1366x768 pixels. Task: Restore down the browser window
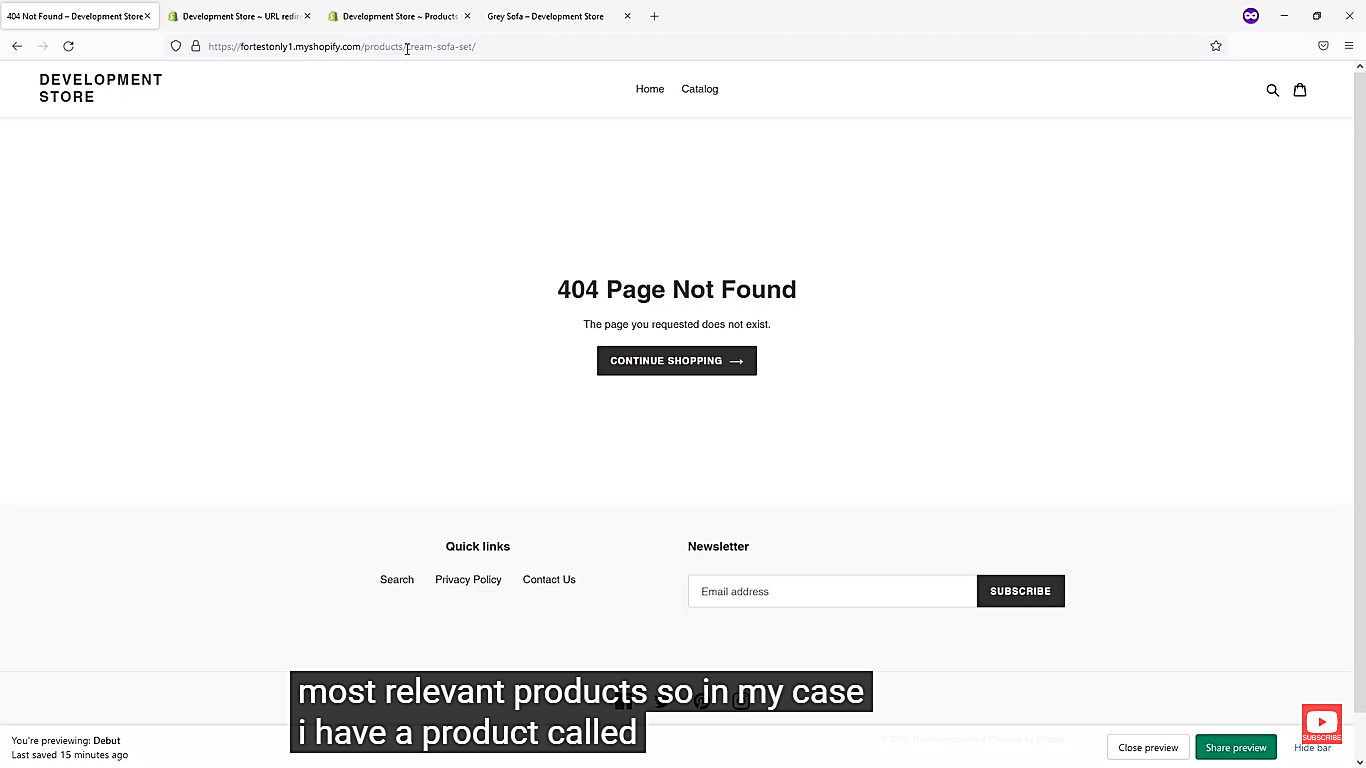click(1317, 16)
